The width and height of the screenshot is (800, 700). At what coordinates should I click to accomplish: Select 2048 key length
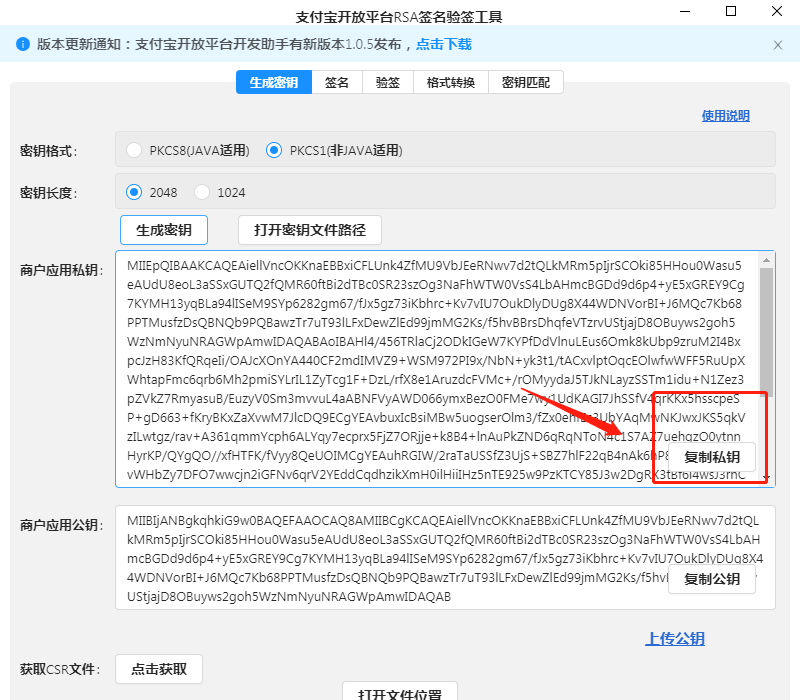pyautogui.click(x=152, y=192)
